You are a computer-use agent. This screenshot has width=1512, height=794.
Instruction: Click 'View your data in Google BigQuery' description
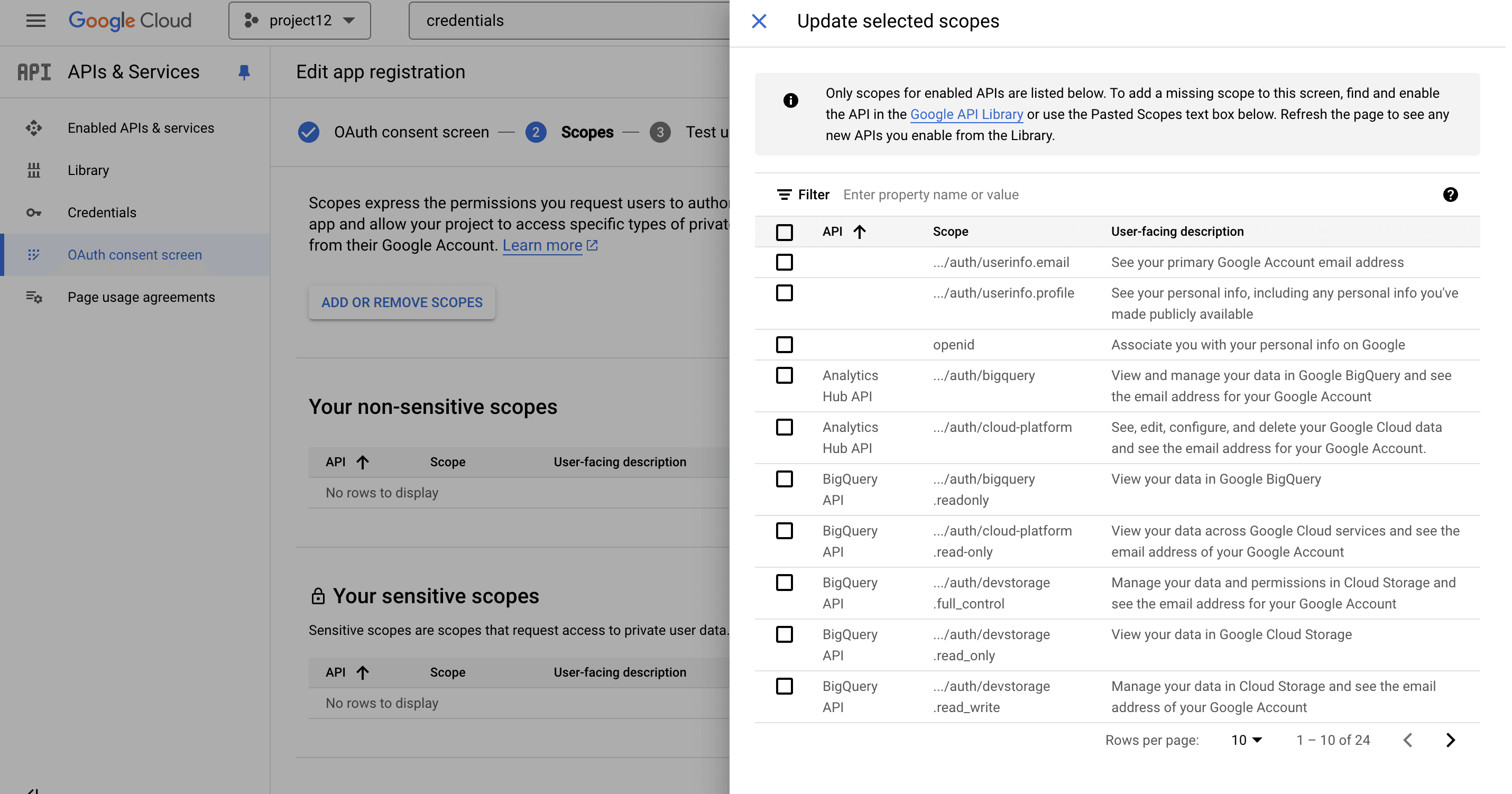pyautogui.click(x=1216, y=479)
